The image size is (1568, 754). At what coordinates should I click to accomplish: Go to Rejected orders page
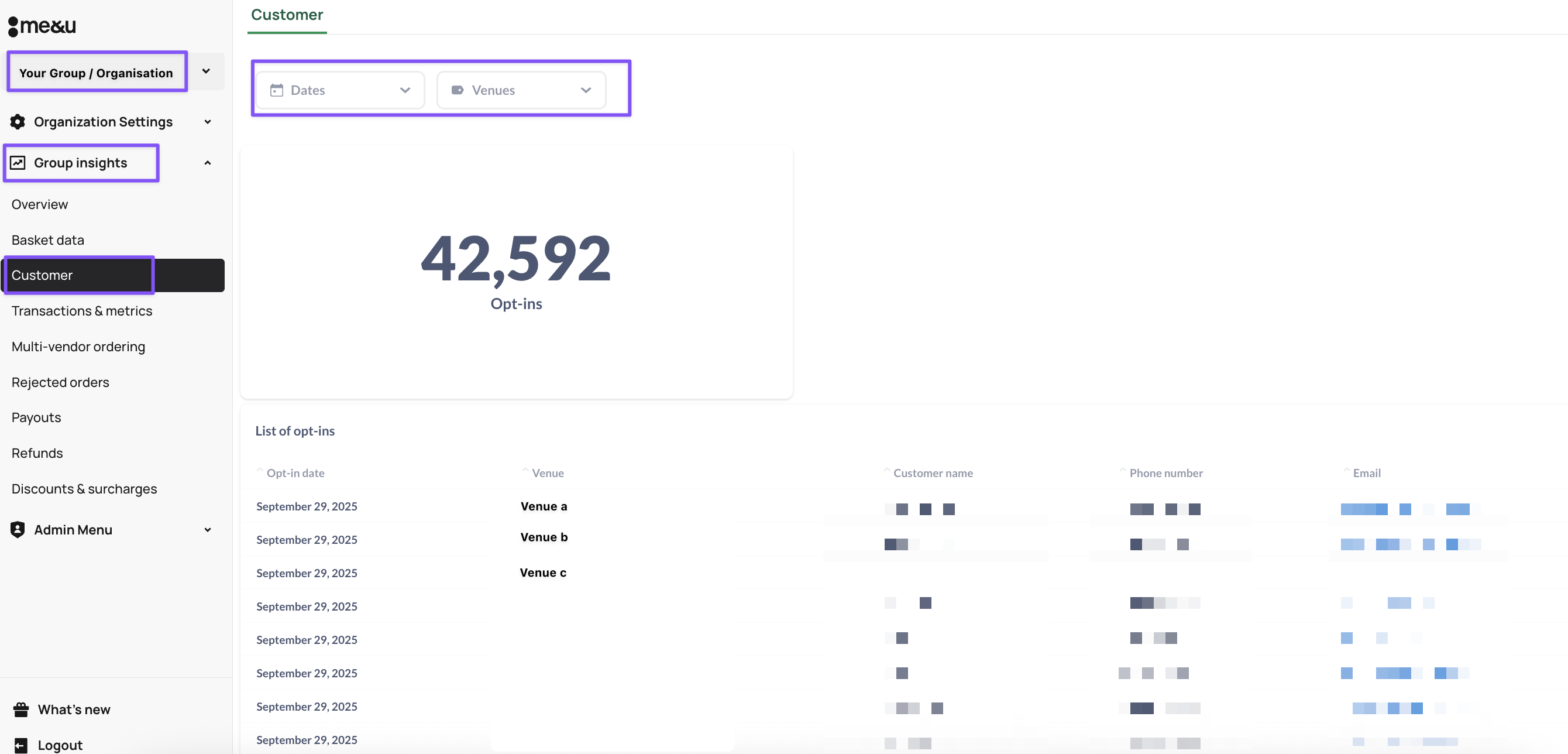[60, 382]
